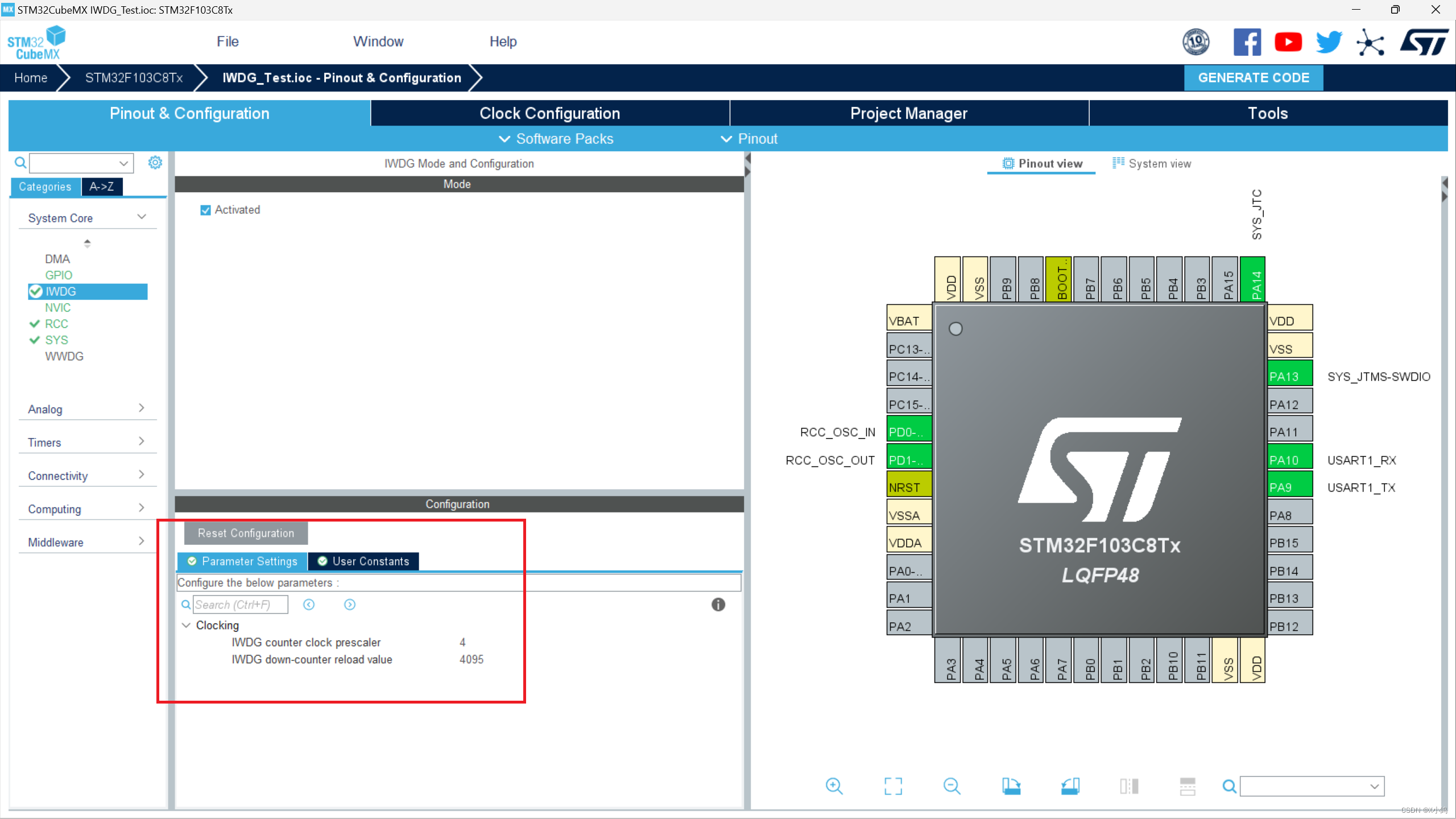Open the Project Manager tab
The height and width of the screenshot is (819, 1456).
[x=908, y=113]
